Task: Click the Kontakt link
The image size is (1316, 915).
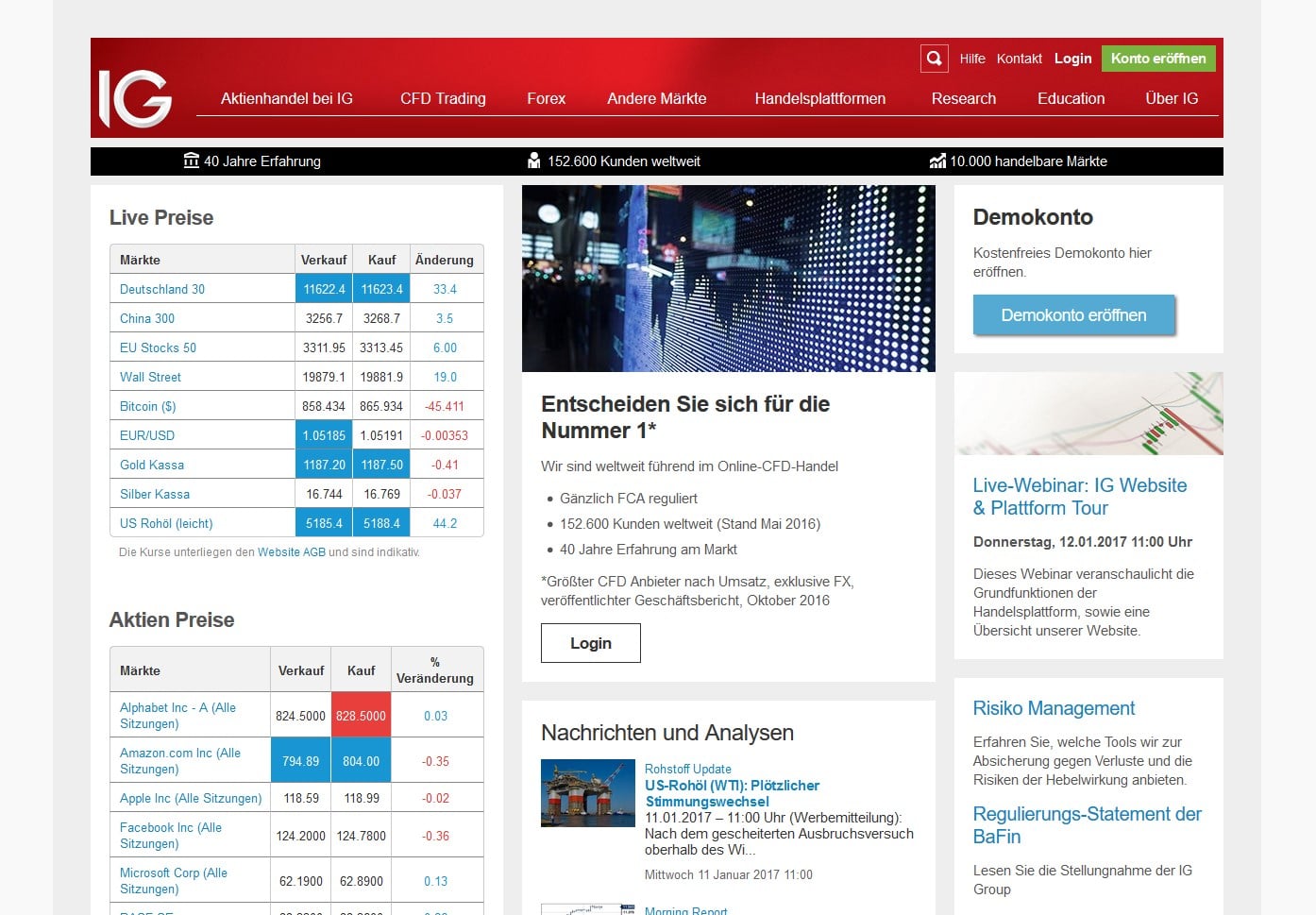Action: click(x=1020, y=59)
